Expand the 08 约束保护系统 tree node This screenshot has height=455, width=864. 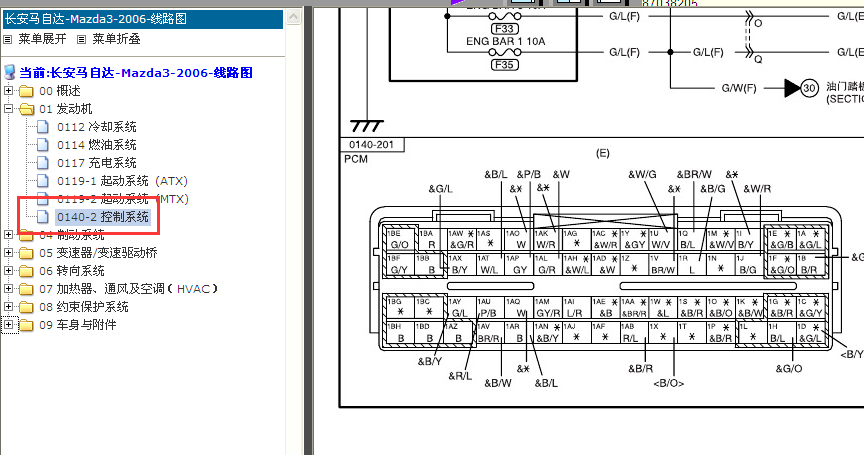[x=8, y=307]
